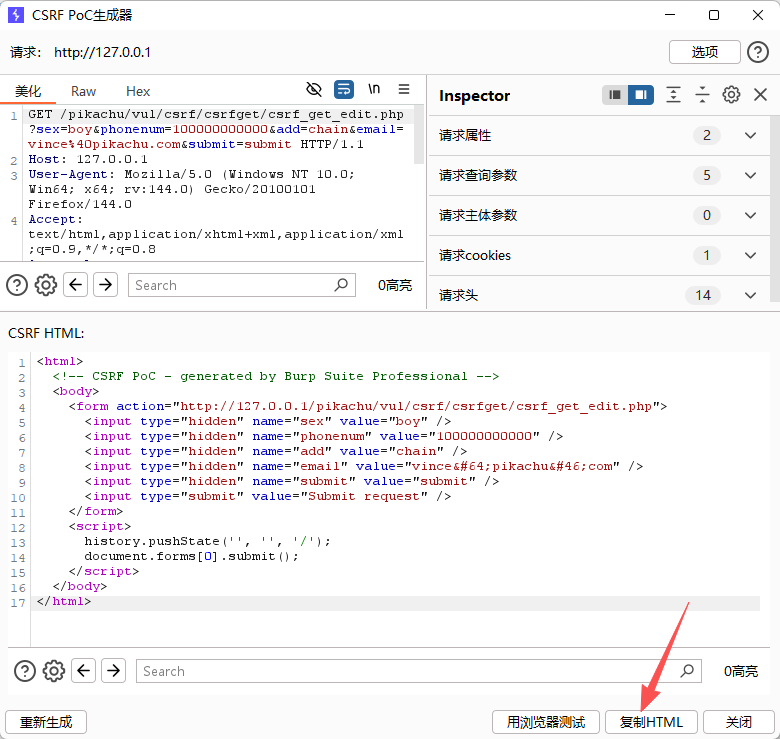The image size is (780, 739).
Task: Click the User-Agent header line
Action: click(192, 189)
